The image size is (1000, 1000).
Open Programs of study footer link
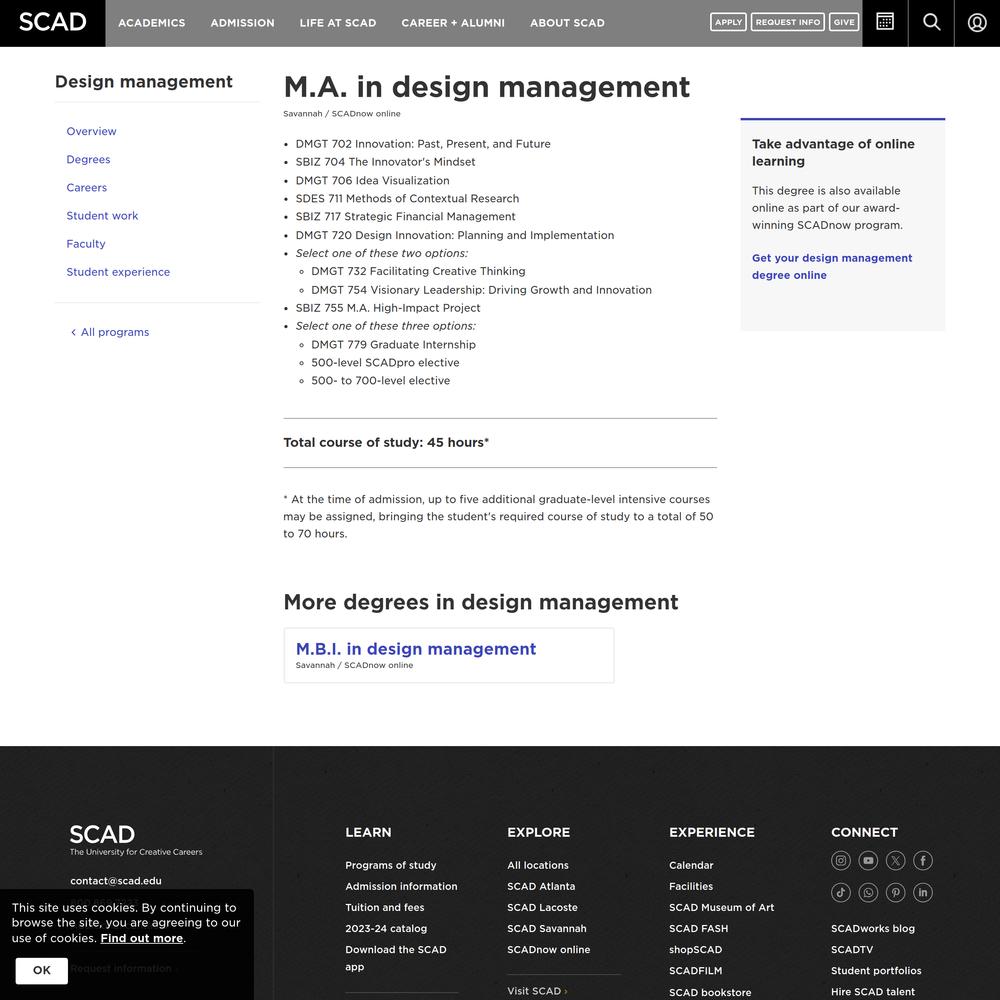(391, 865)
